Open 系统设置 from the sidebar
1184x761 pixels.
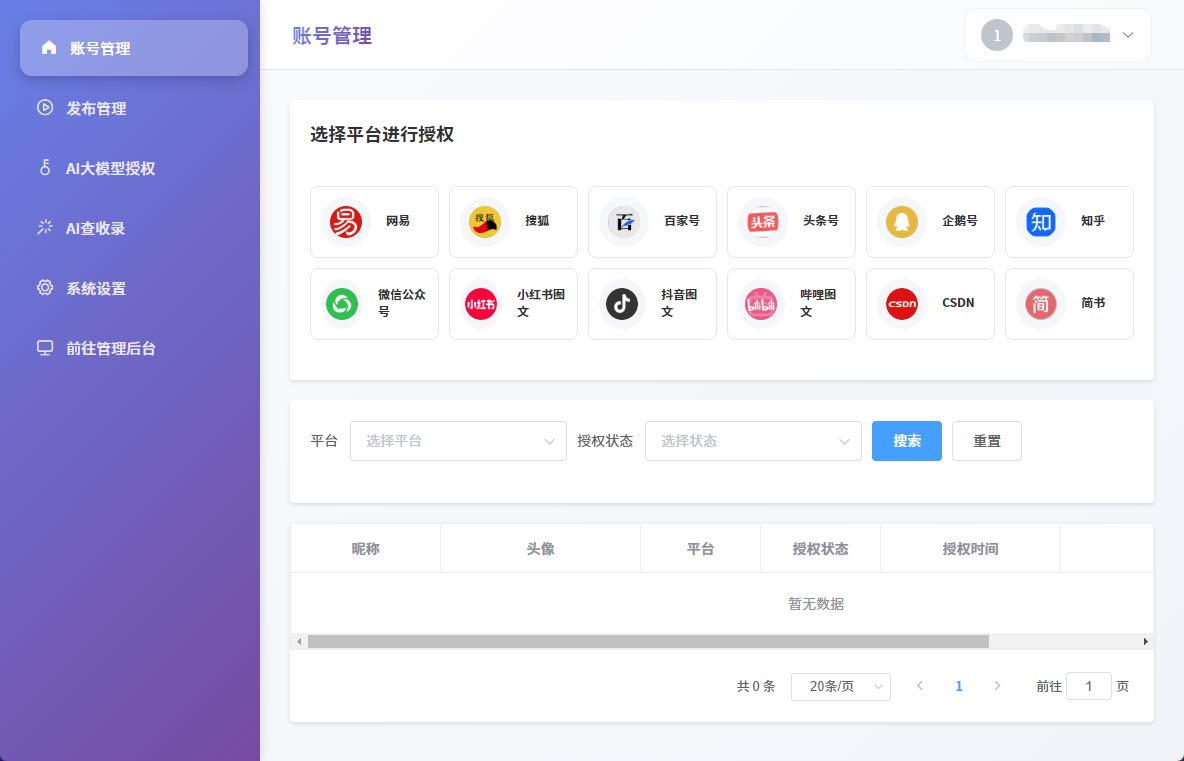96,288
